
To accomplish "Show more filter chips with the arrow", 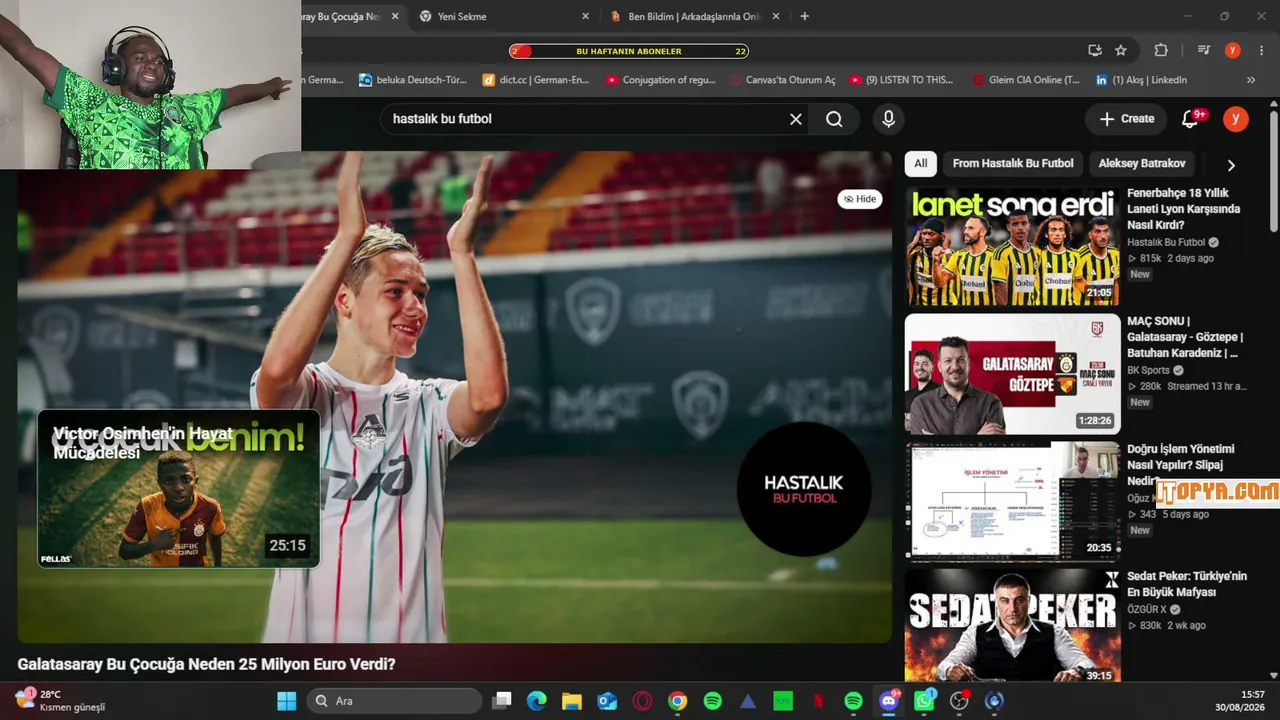I will [1231, 165].
